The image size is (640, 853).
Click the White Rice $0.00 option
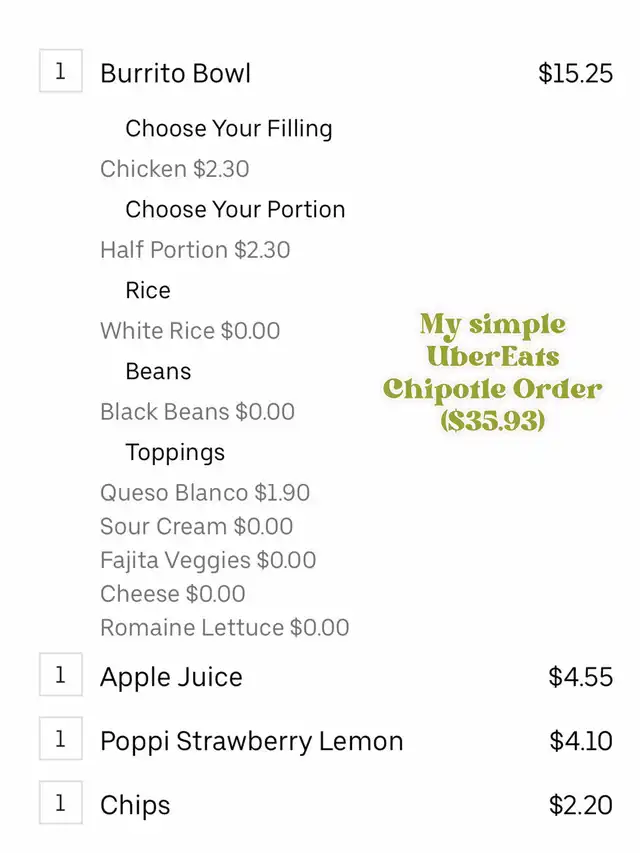(190, 331)
